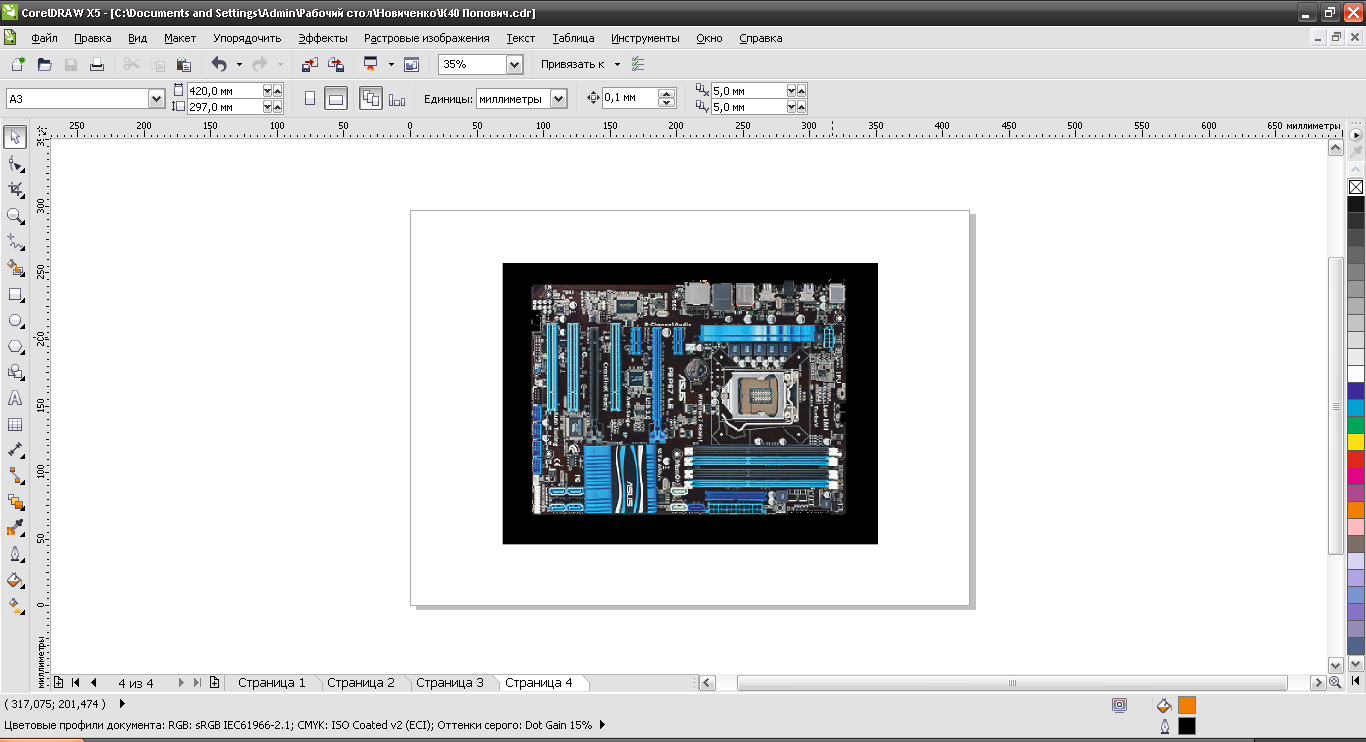1366x742 pixels.
Task: Switch to Страница 3 tab
Action: click(x=450, y=683)
